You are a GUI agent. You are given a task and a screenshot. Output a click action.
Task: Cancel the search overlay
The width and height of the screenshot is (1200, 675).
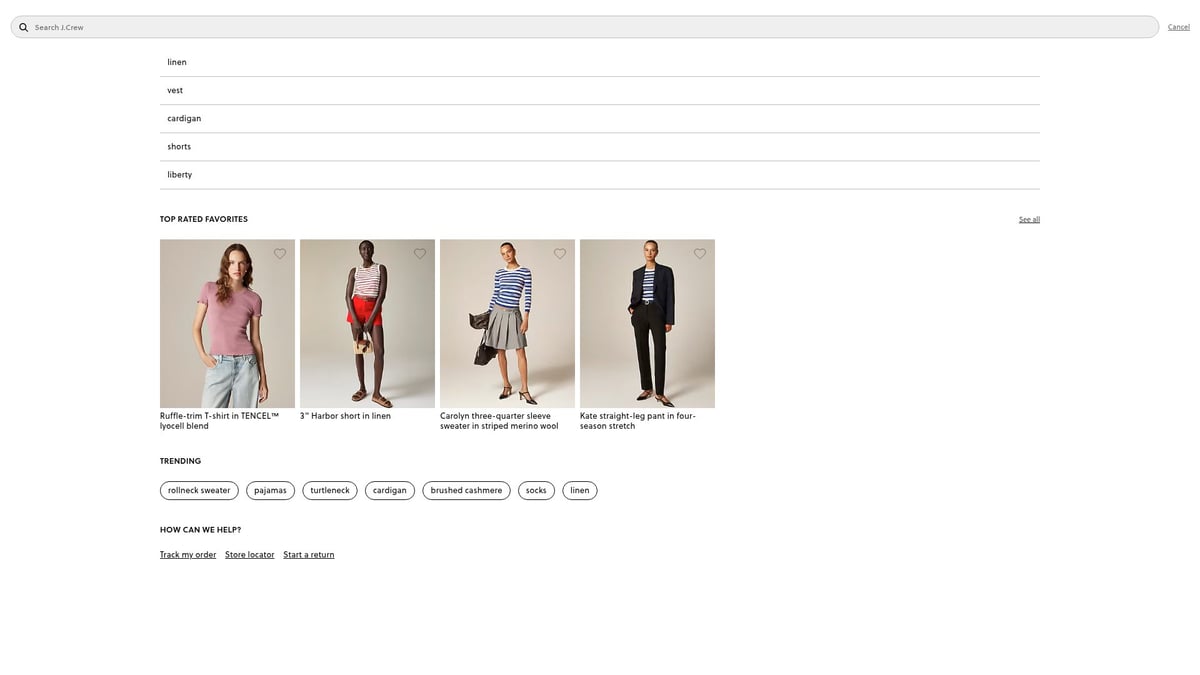pyautogui.click(x=1179, y=27)
